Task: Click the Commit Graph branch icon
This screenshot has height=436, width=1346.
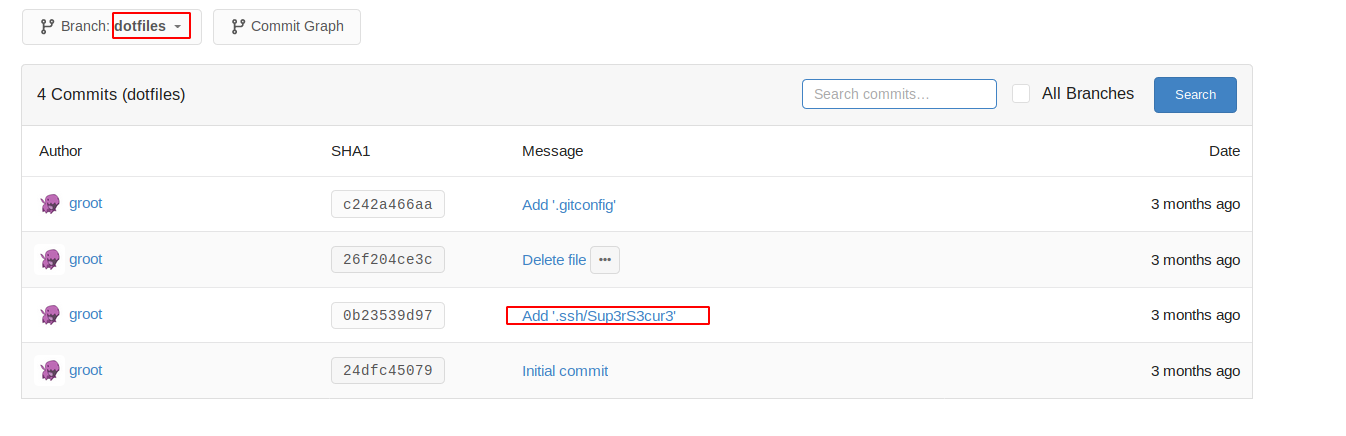Action: 238,27
